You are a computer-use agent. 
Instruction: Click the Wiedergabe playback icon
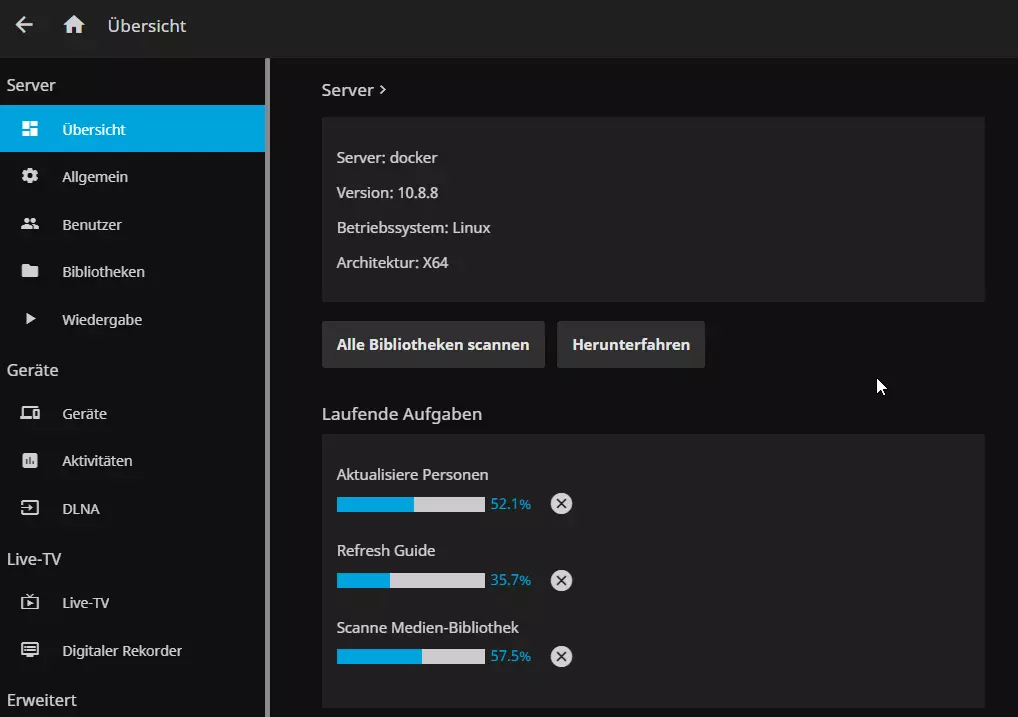click(x=28, y=319)
